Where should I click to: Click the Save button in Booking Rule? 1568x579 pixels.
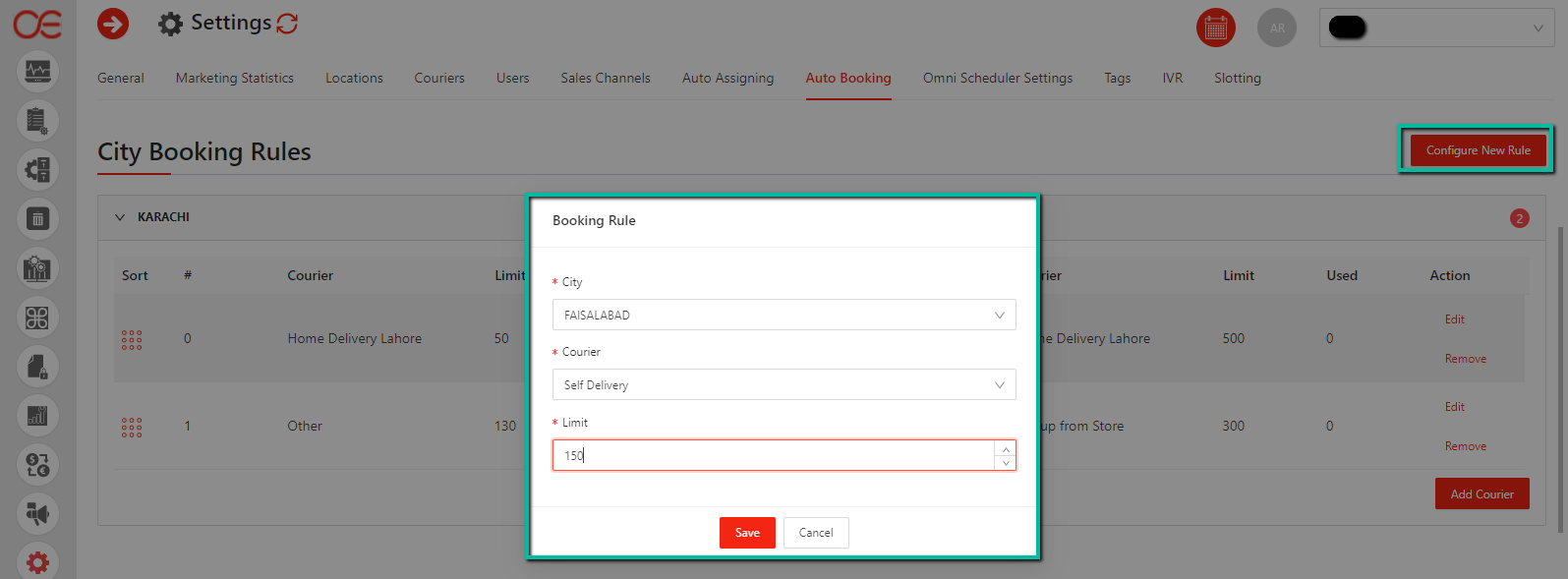(x=747, y=533)
